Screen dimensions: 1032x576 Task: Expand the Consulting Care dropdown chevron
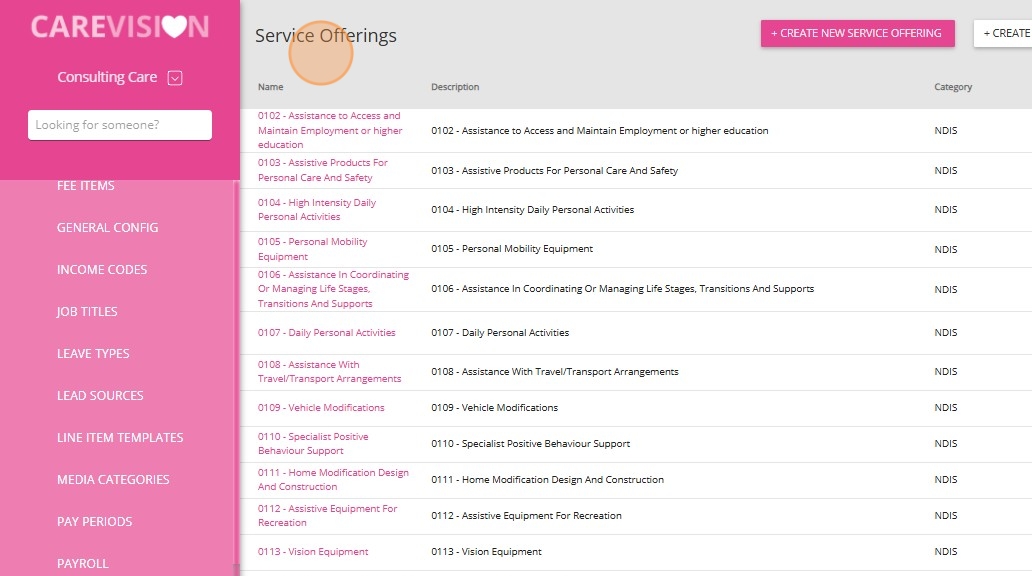click(x=174, y=78)
